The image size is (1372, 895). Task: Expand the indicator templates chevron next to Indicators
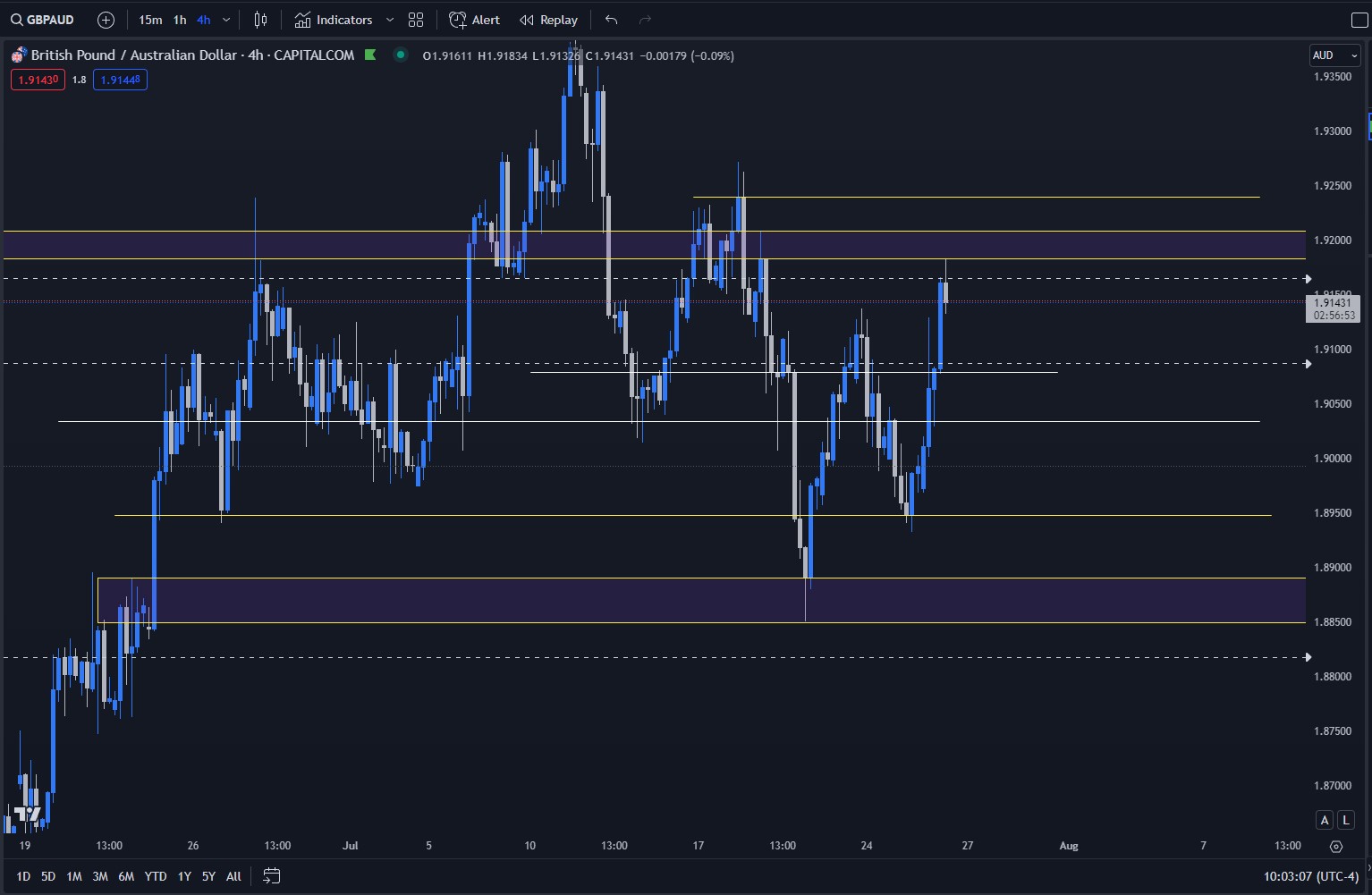(389, 19)
